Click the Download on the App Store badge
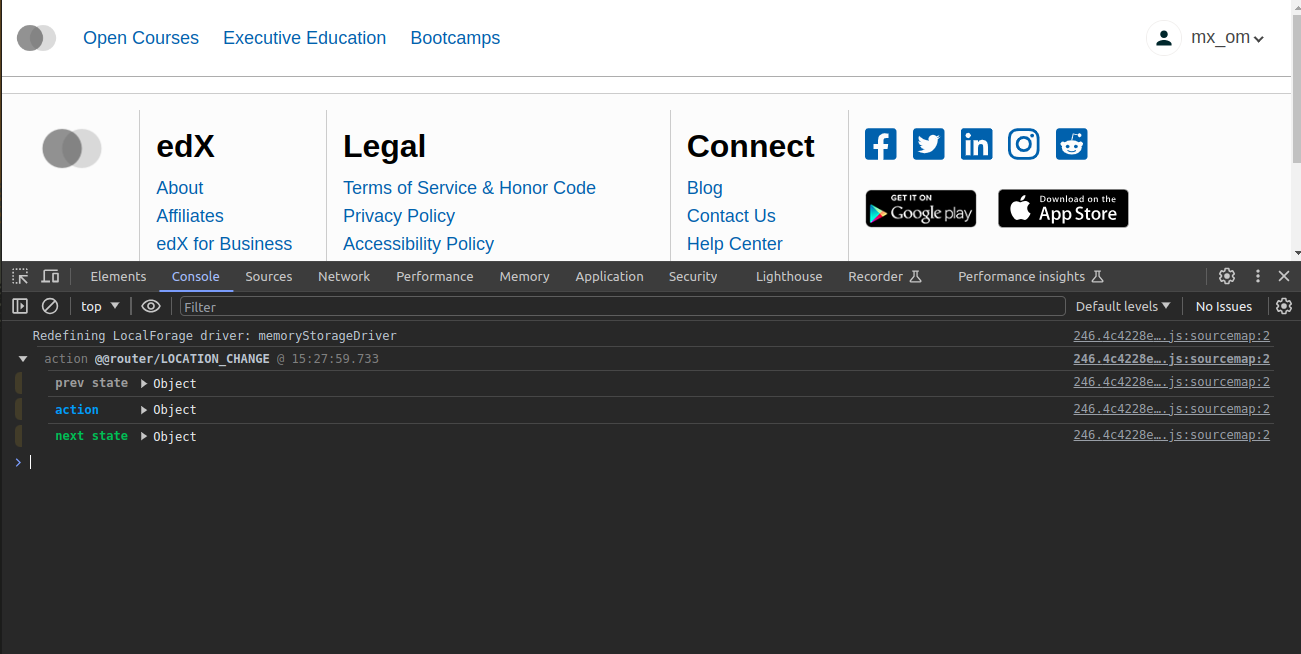Screen dimensions: 1301x654 click(x=1063, y=208)
